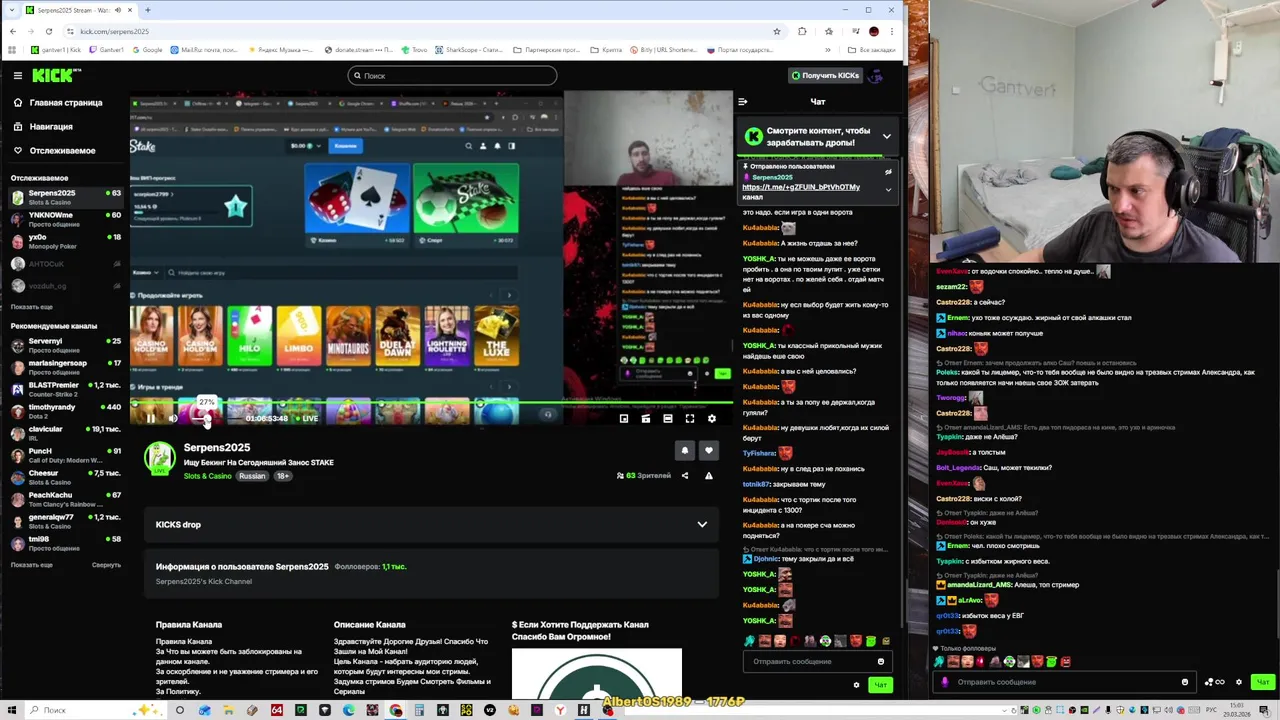Collapse chat with arrow icon

[742, 101]
